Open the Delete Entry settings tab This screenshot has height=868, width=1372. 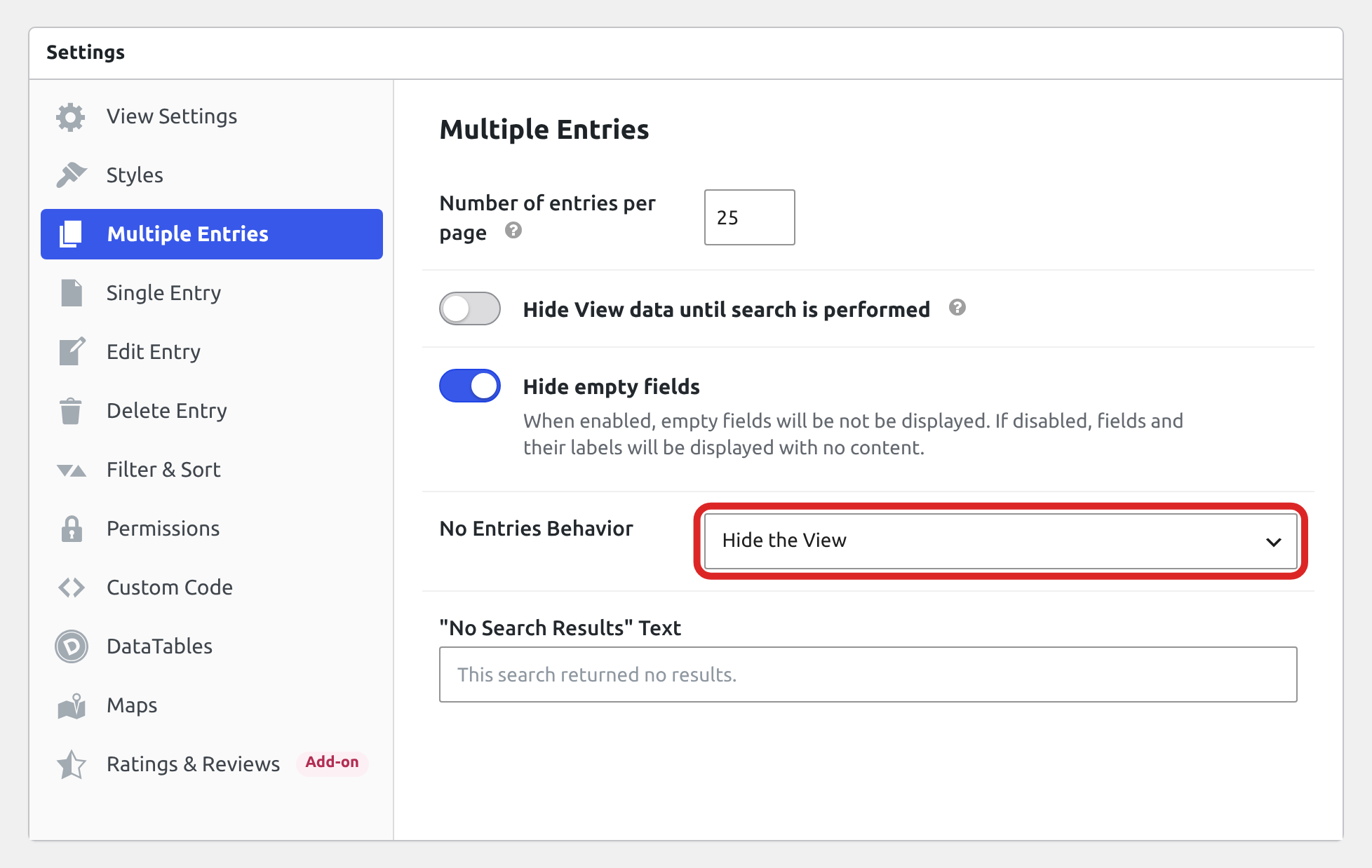[212, 411]
